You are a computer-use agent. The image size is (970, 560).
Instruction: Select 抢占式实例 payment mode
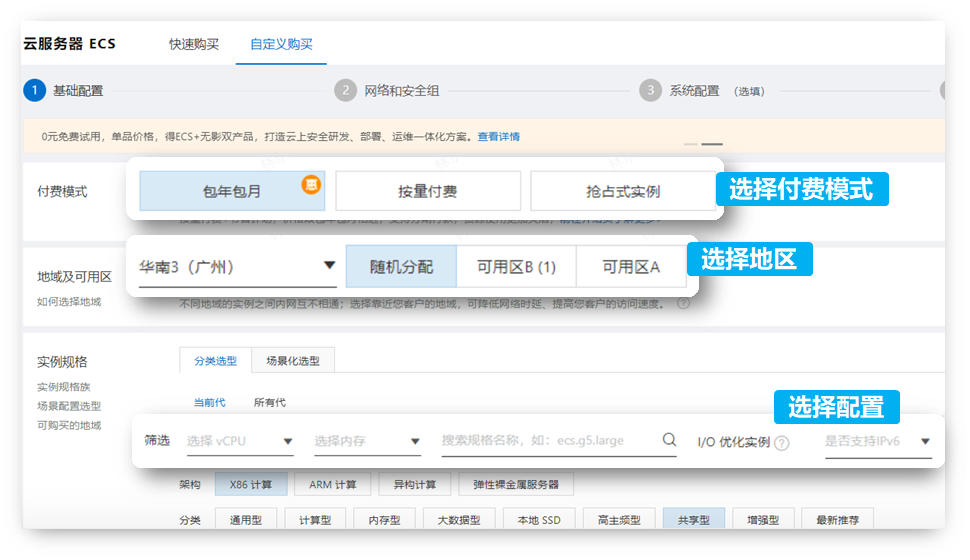tap(623, 191)
